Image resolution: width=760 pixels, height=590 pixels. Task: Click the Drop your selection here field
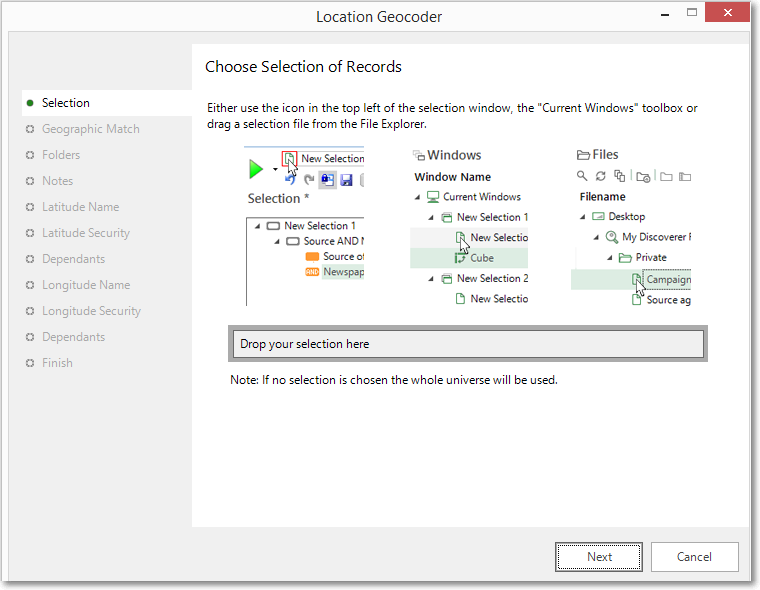point(468,344)
